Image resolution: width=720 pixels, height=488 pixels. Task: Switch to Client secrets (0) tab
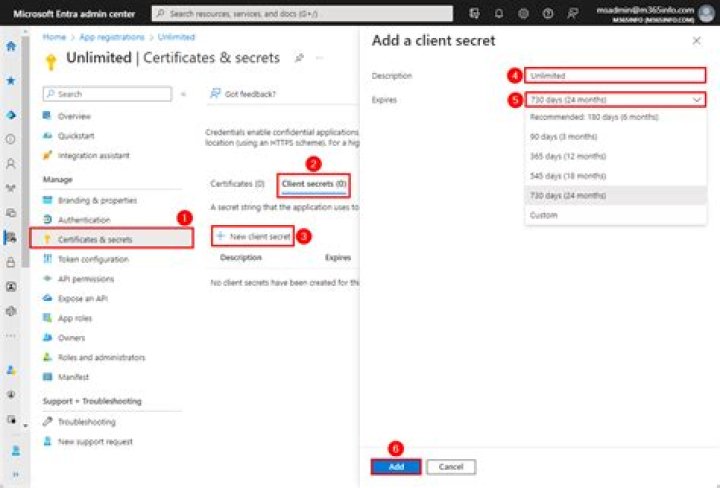pyautogui.click(x=314, y=184)
